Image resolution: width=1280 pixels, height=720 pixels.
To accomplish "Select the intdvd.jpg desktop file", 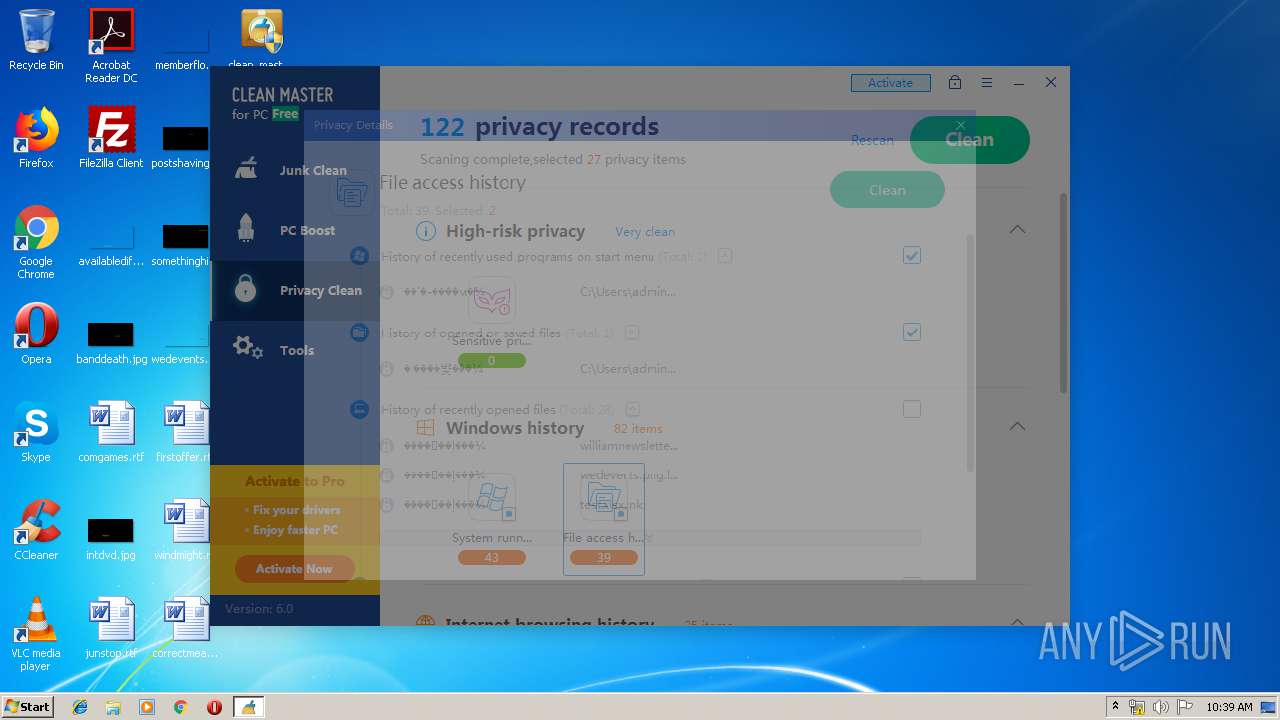I will coord(111,537).
